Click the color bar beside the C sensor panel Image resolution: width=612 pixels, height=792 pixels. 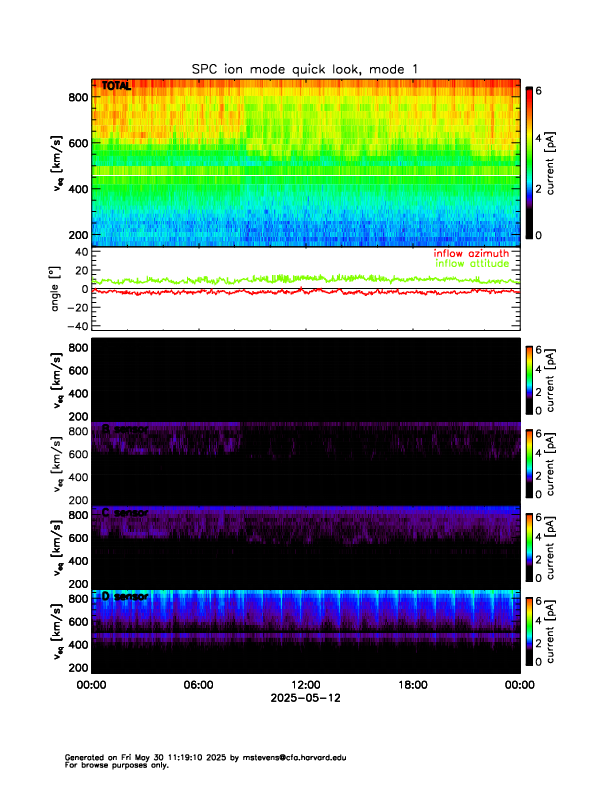(529, 547)
